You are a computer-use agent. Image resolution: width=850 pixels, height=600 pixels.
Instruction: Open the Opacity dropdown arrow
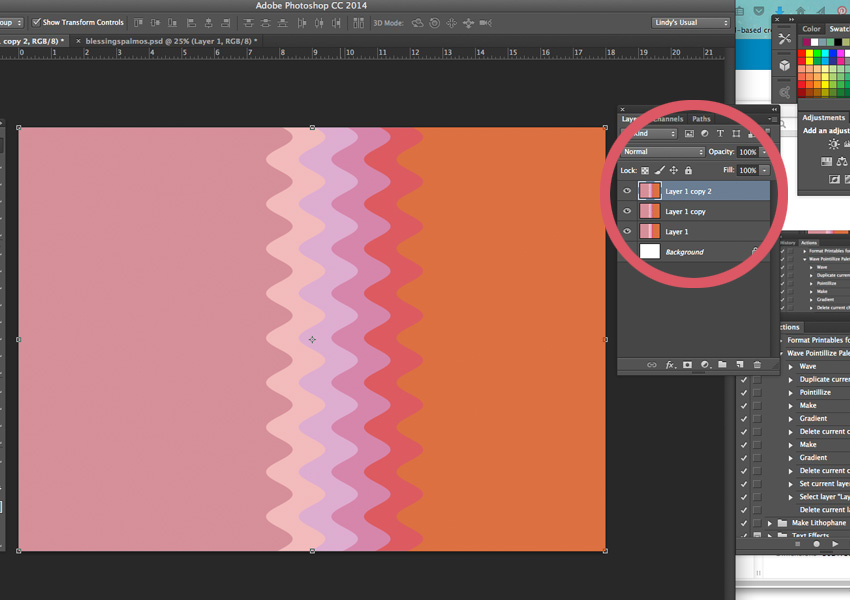coord(763,151)
